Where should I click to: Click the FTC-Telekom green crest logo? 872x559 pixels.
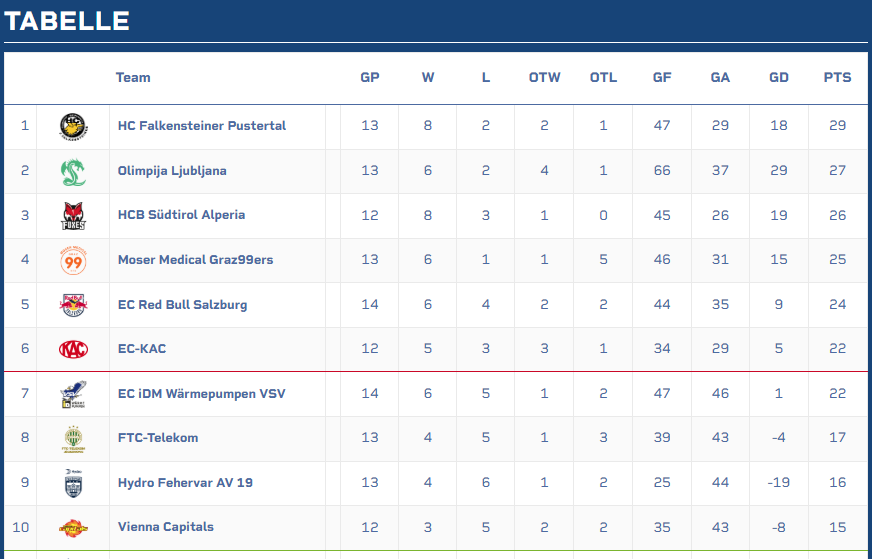(x=72, y=438)
